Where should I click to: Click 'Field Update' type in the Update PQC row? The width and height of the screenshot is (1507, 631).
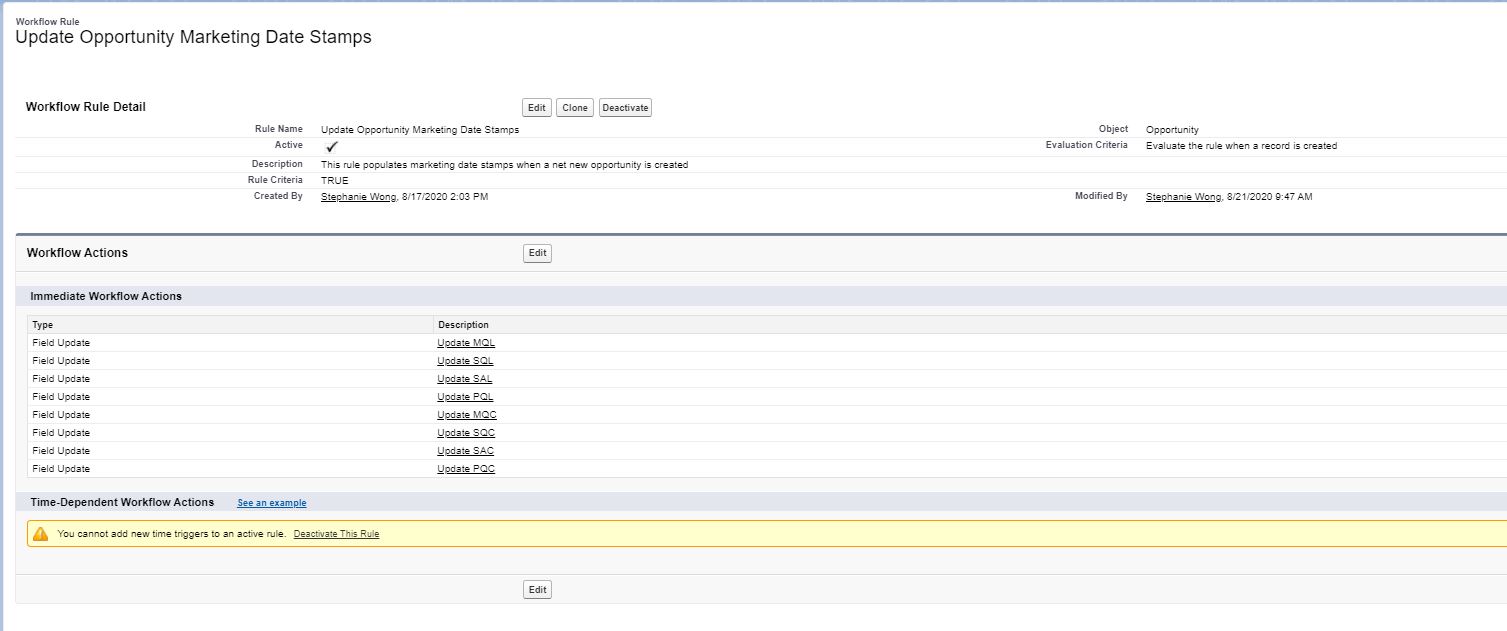pos(61,469)
